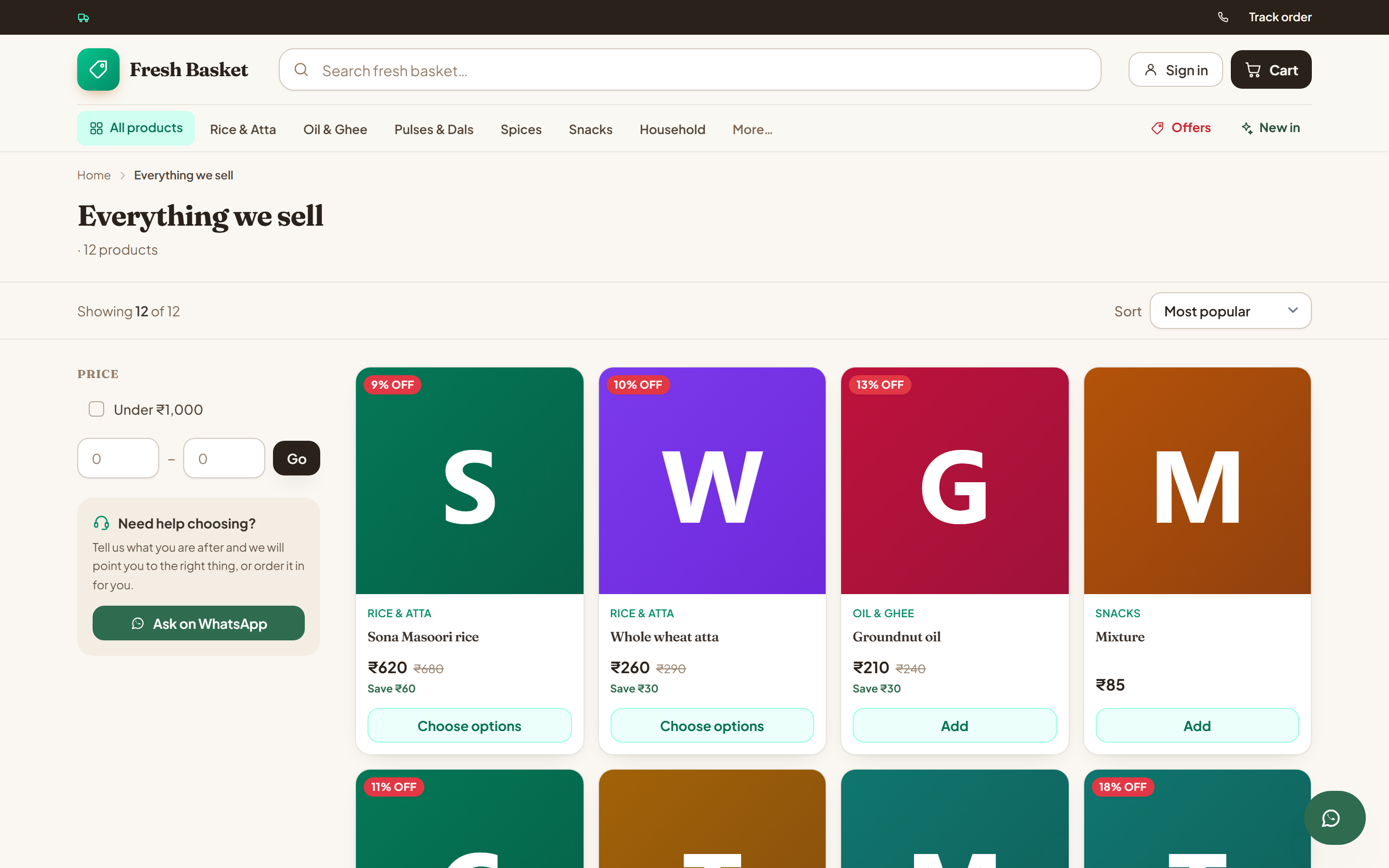Click the maximum price input
The image size is (1389, 868).
click(224, 458)
